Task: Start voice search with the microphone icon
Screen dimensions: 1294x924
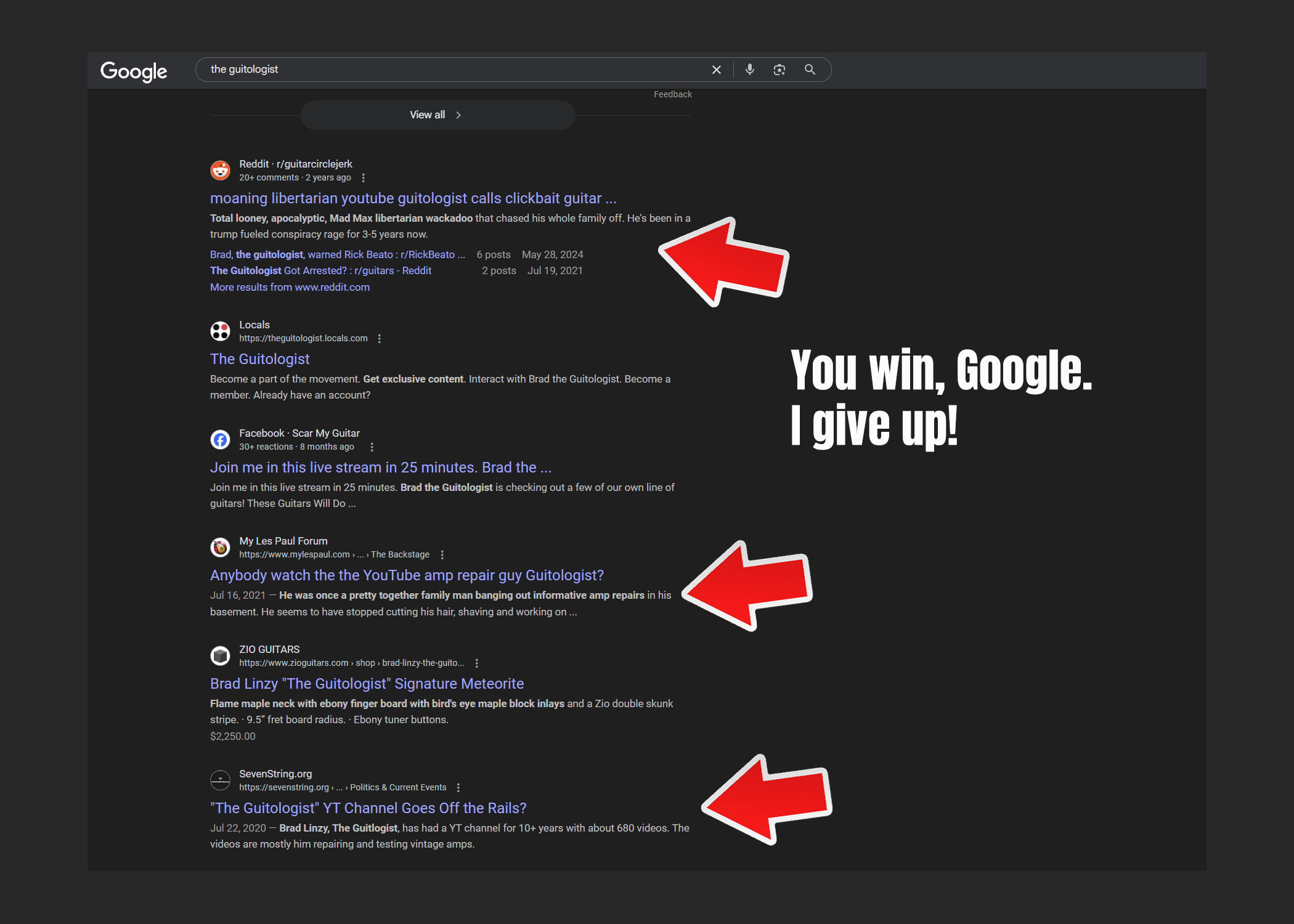Action: click(x=749, y=70)
